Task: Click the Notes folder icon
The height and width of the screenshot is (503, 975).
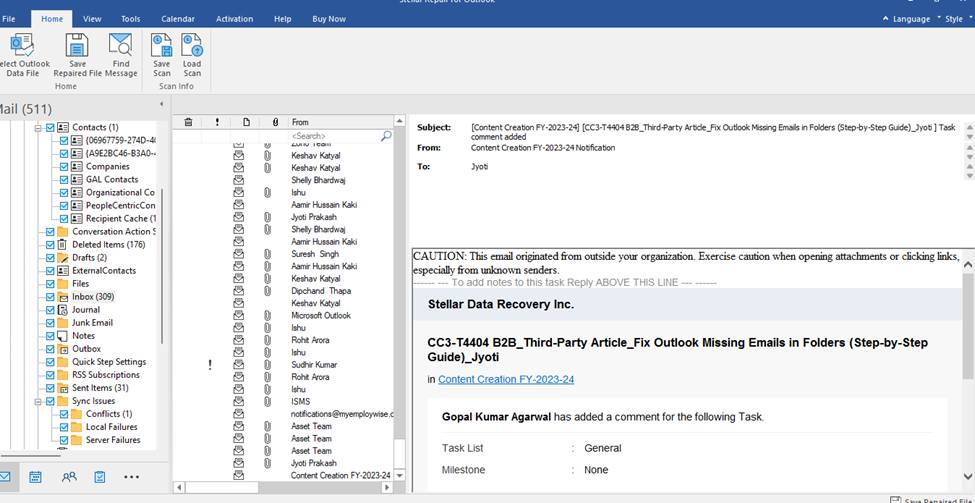Action: (x=62, y=336)
